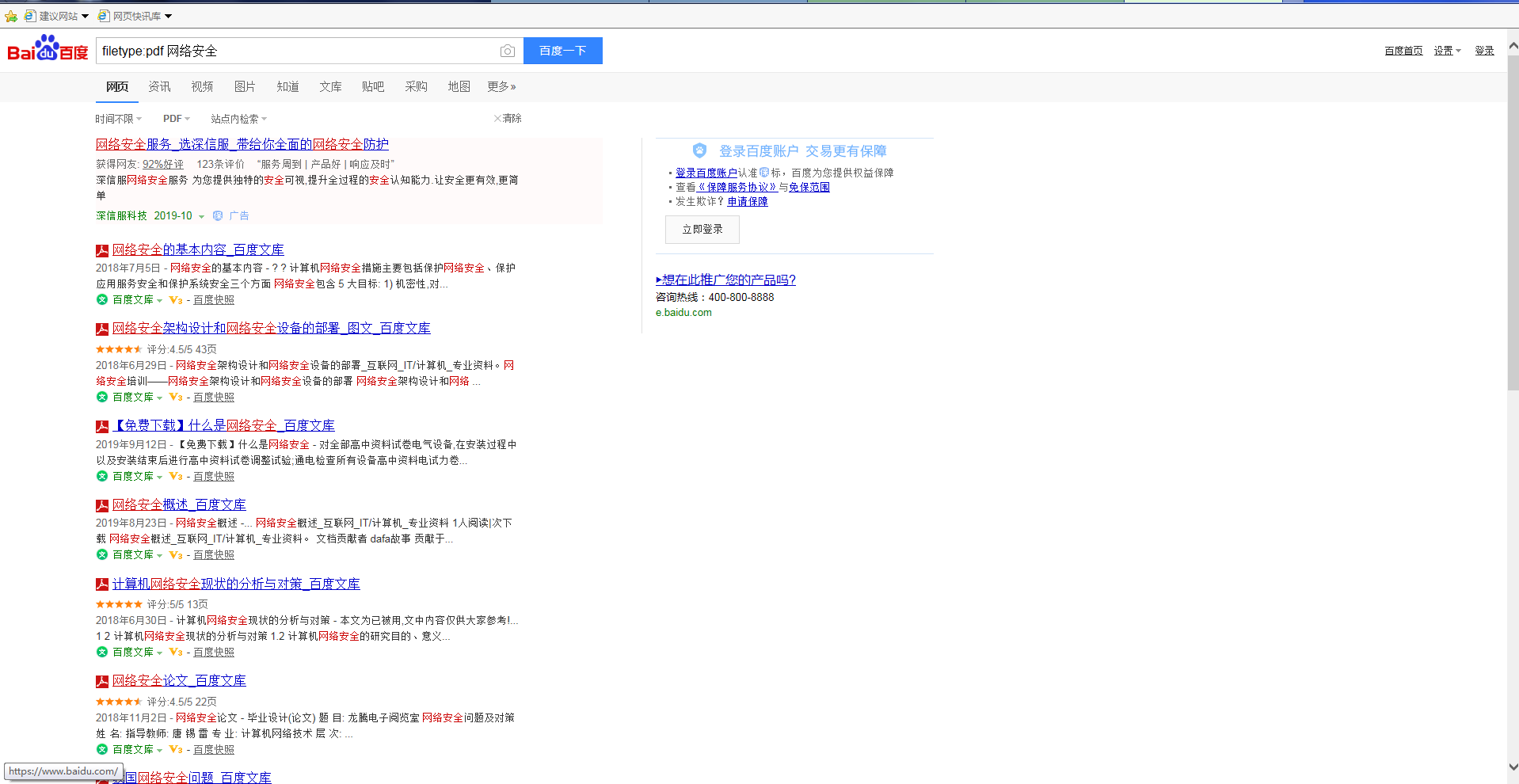This screenshot has width=1519, height=784.
Task: Click the 92%好评 rating link
Action: pos(163,164)
